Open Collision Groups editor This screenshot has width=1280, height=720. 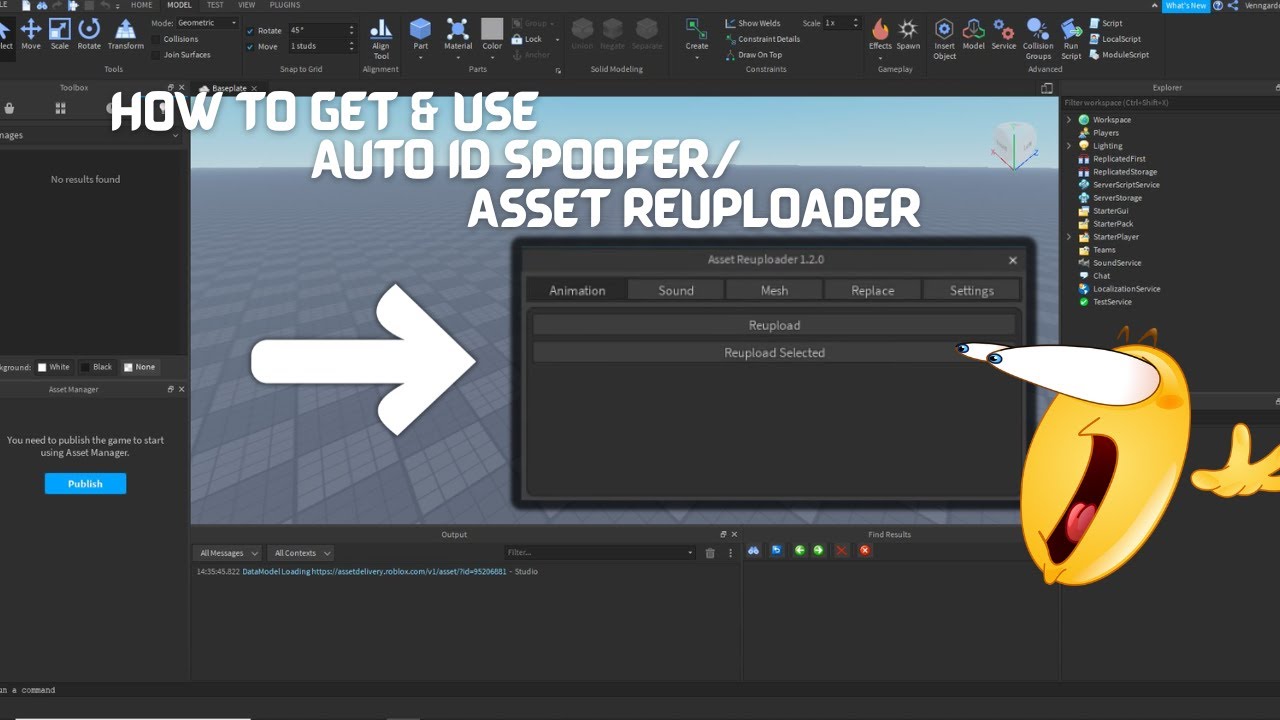click(x=1038, y=38)
